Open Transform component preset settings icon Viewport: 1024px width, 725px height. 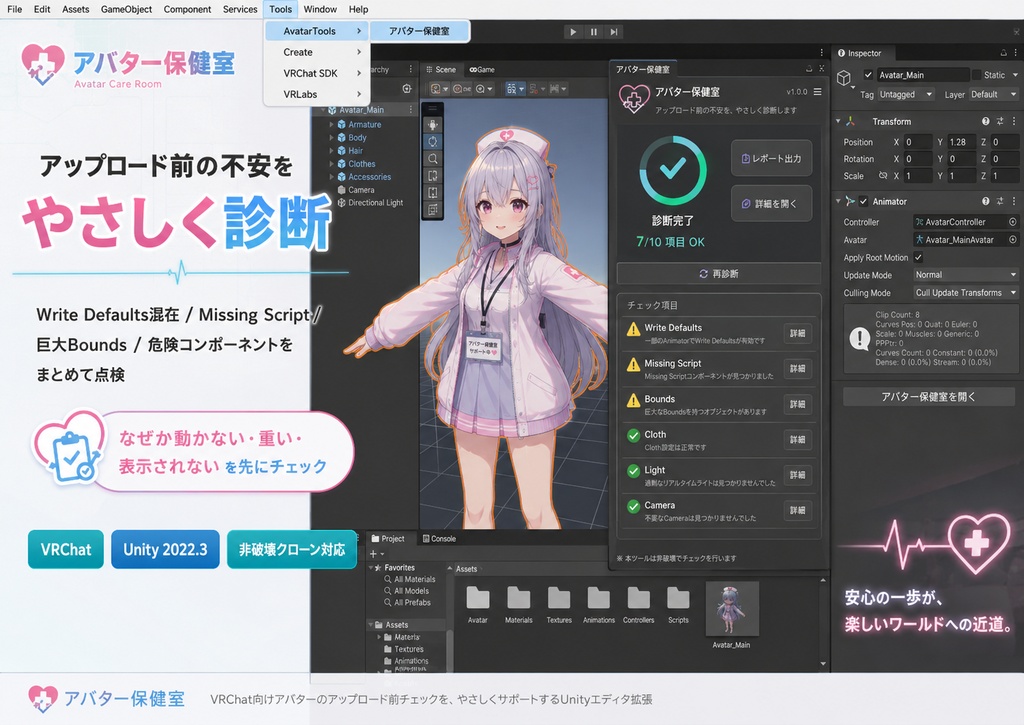point(1000,121)
